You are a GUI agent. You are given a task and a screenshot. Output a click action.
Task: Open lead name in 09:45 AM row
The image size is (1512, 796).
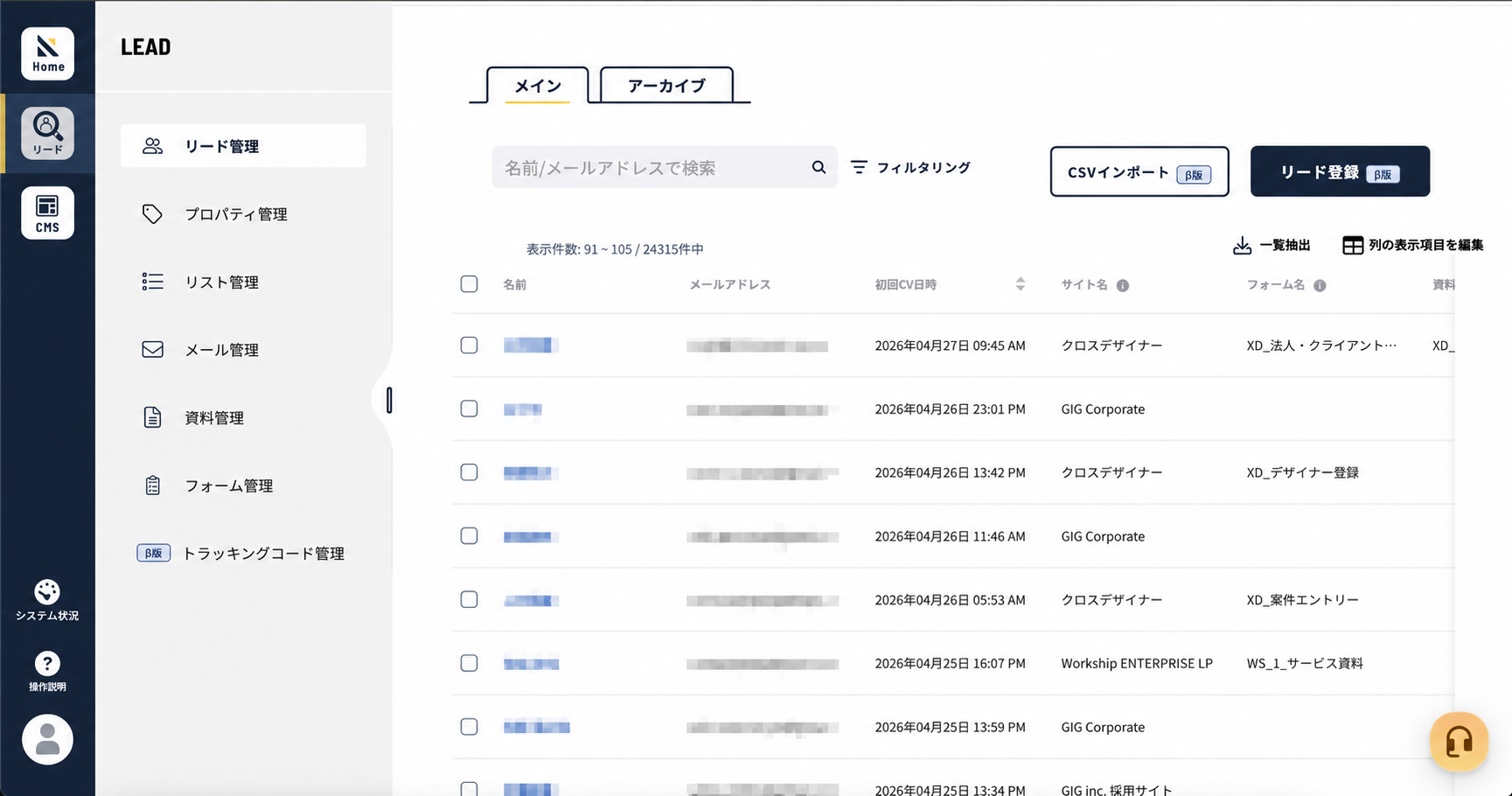click(531, 346)
